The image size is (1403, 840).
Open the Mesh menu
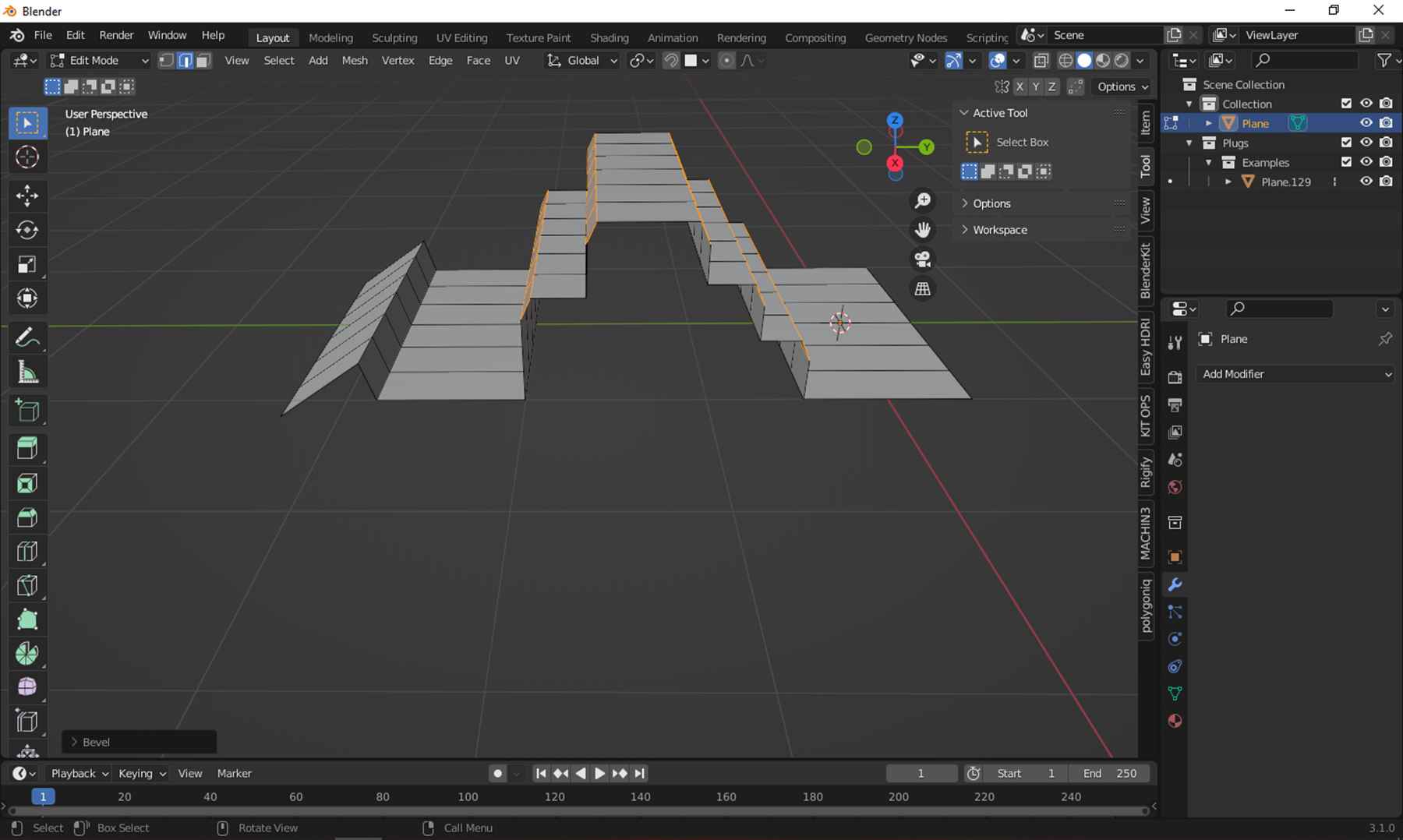[x=355, y=60]
